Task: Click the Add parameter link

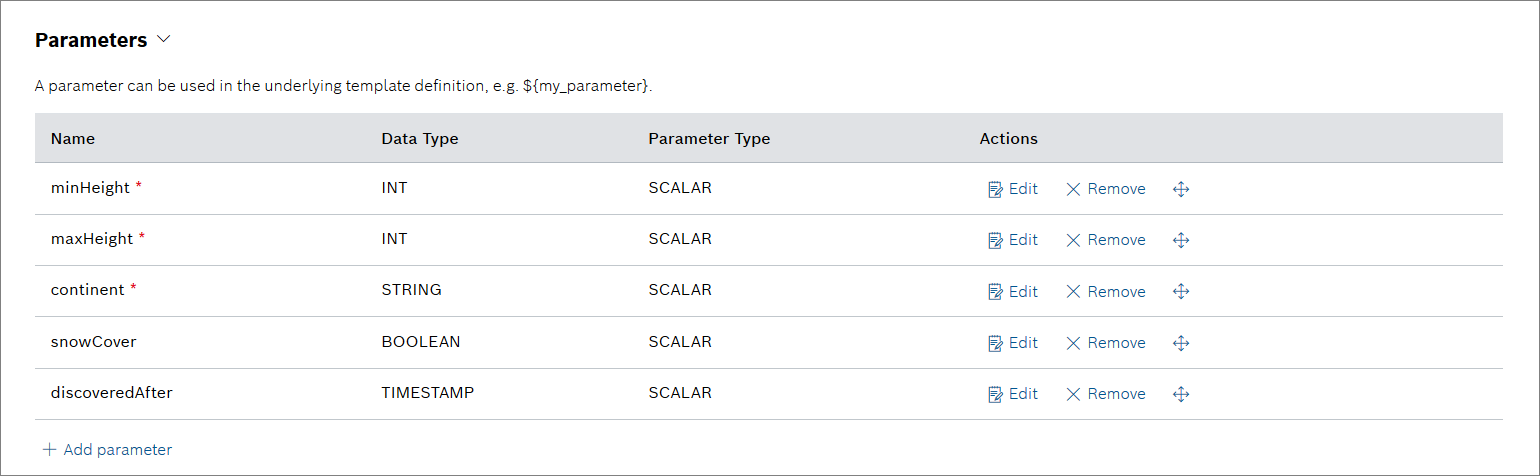Action: point(107,450)
